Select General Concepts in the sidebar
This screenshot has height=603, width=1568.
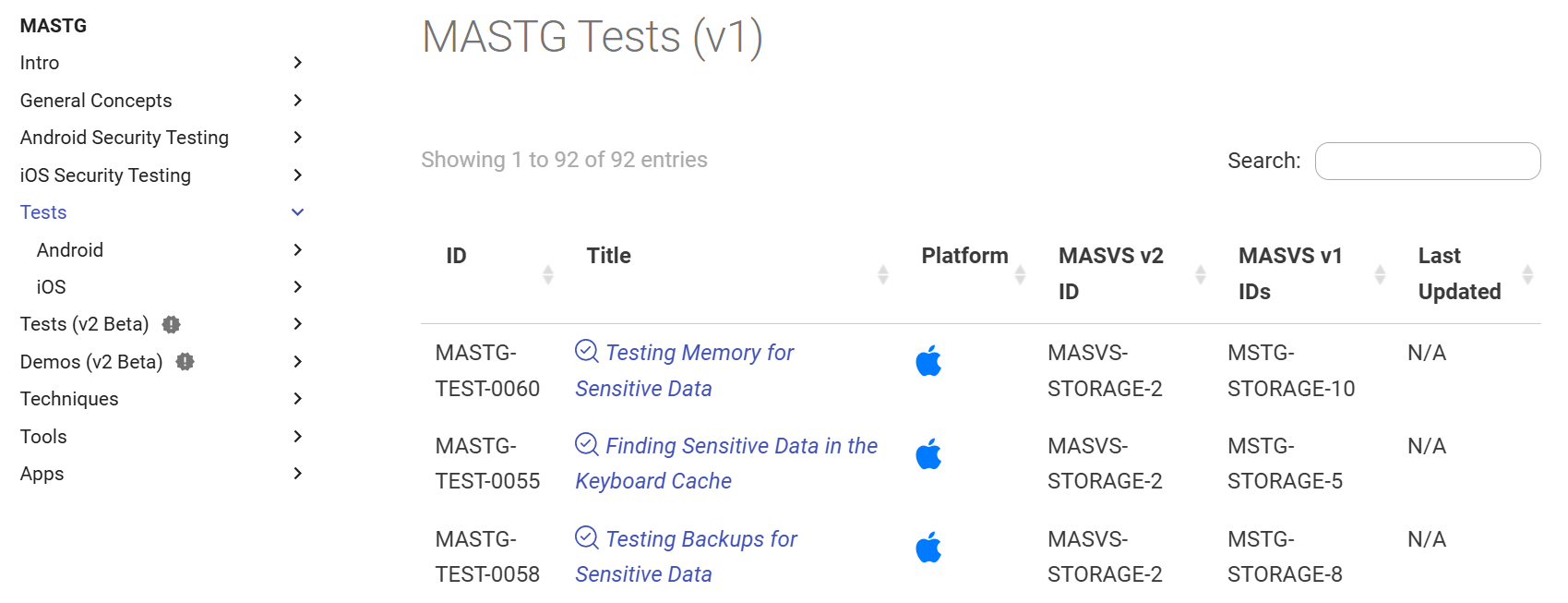pyautogui.click(x=95, y=100)
